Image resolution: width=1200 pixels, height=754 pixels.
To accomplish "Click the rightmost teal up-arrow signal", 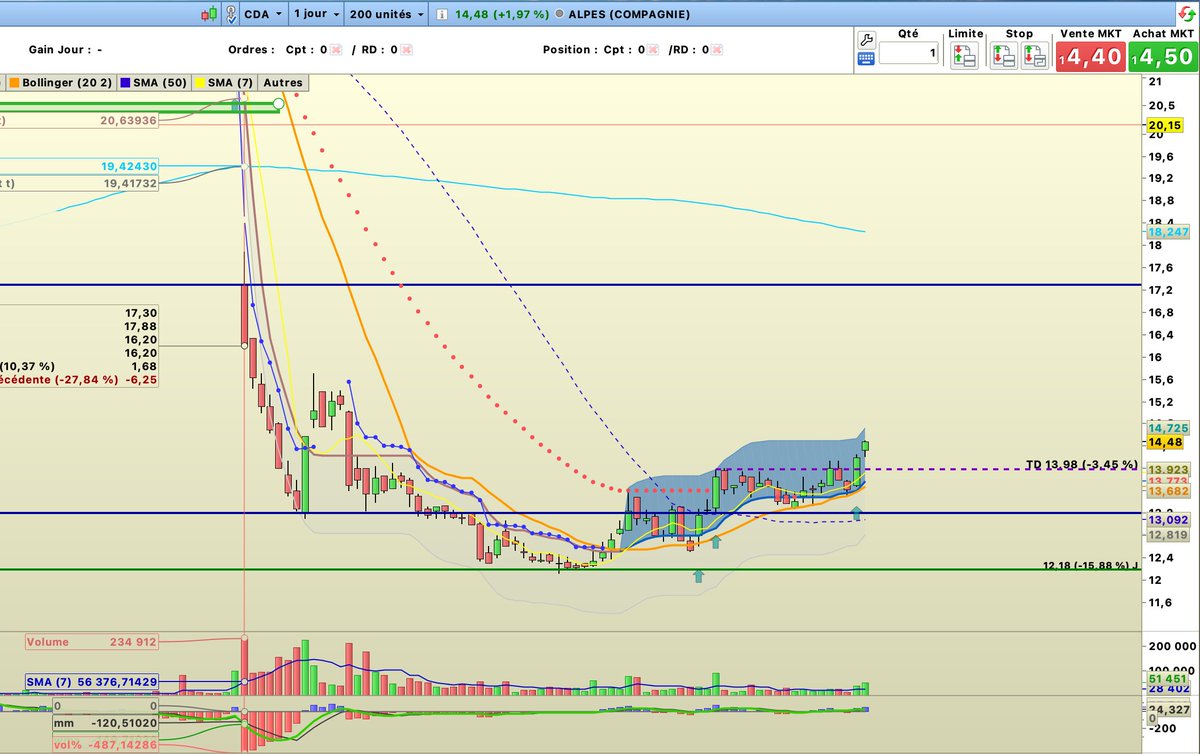I will [x=856, y=513].
